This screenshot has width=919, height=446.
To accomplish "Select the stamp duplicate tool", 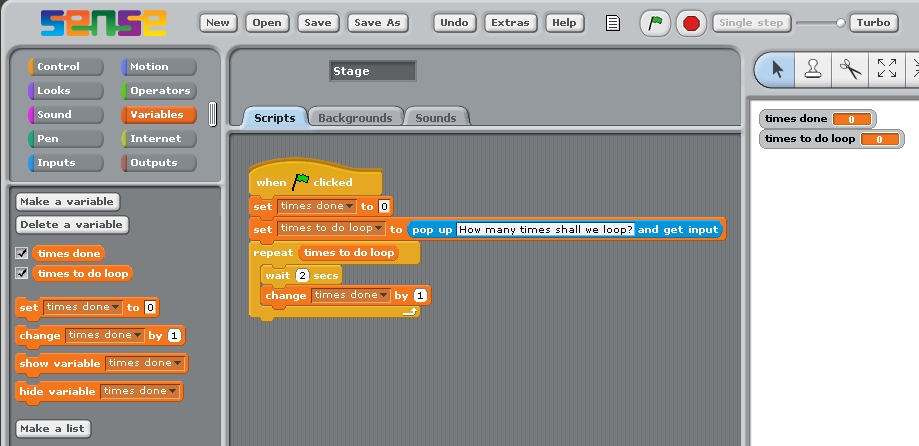I will point(812,70).
